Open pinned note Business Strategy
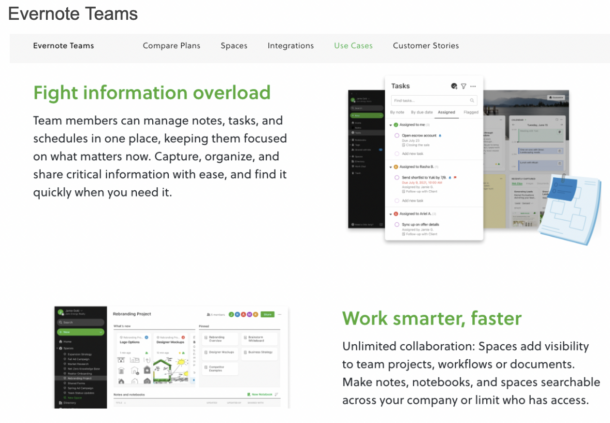The height and width of the screenshot is (423, 610). click(x=259, y=353)
